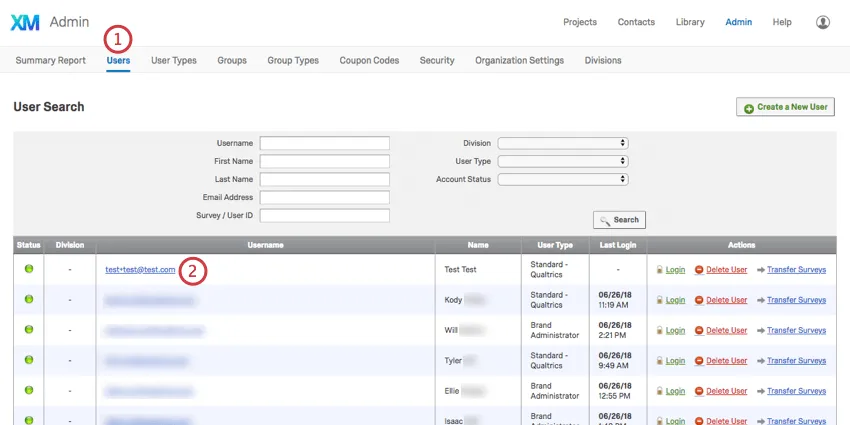Expand the Division dropdown
850x425 pixels.
563,143
